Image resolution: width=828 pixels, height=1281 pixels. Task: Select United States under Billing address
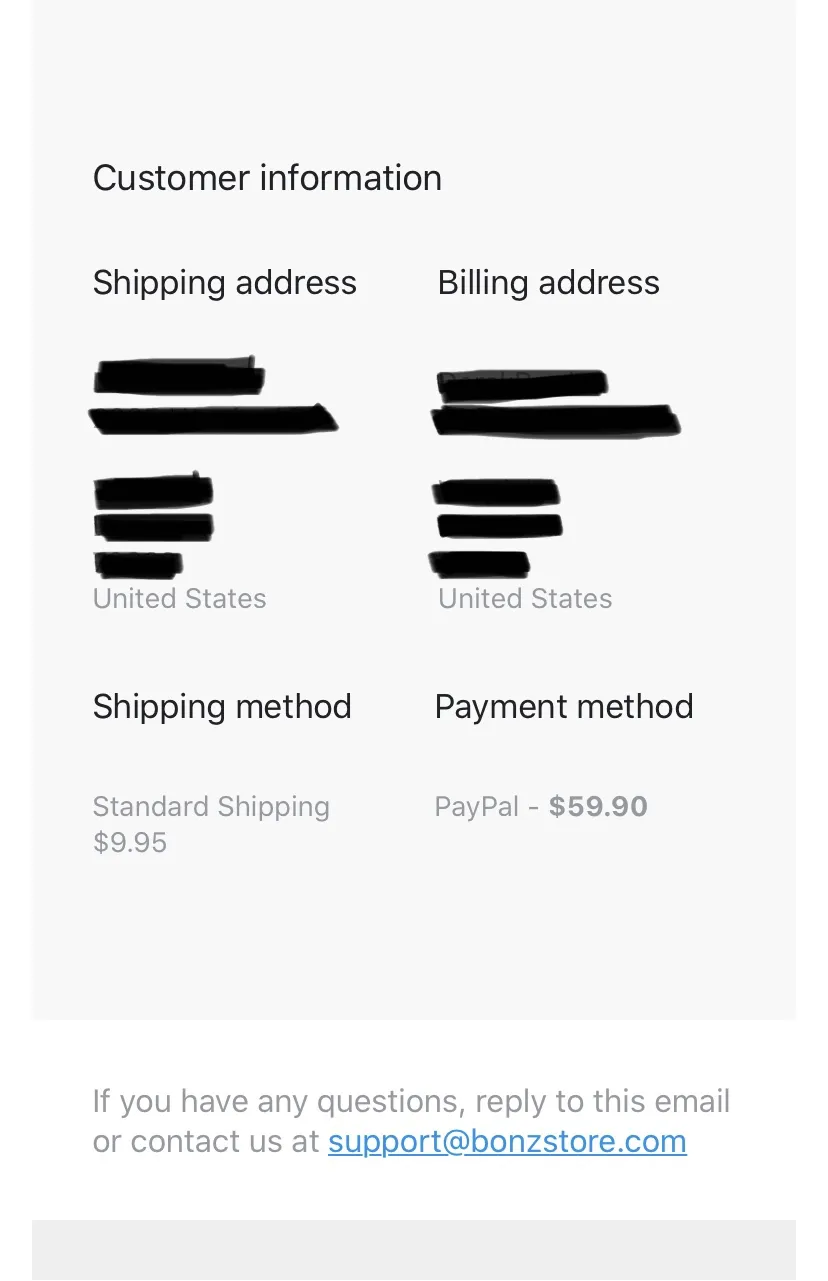pos(525,599)
